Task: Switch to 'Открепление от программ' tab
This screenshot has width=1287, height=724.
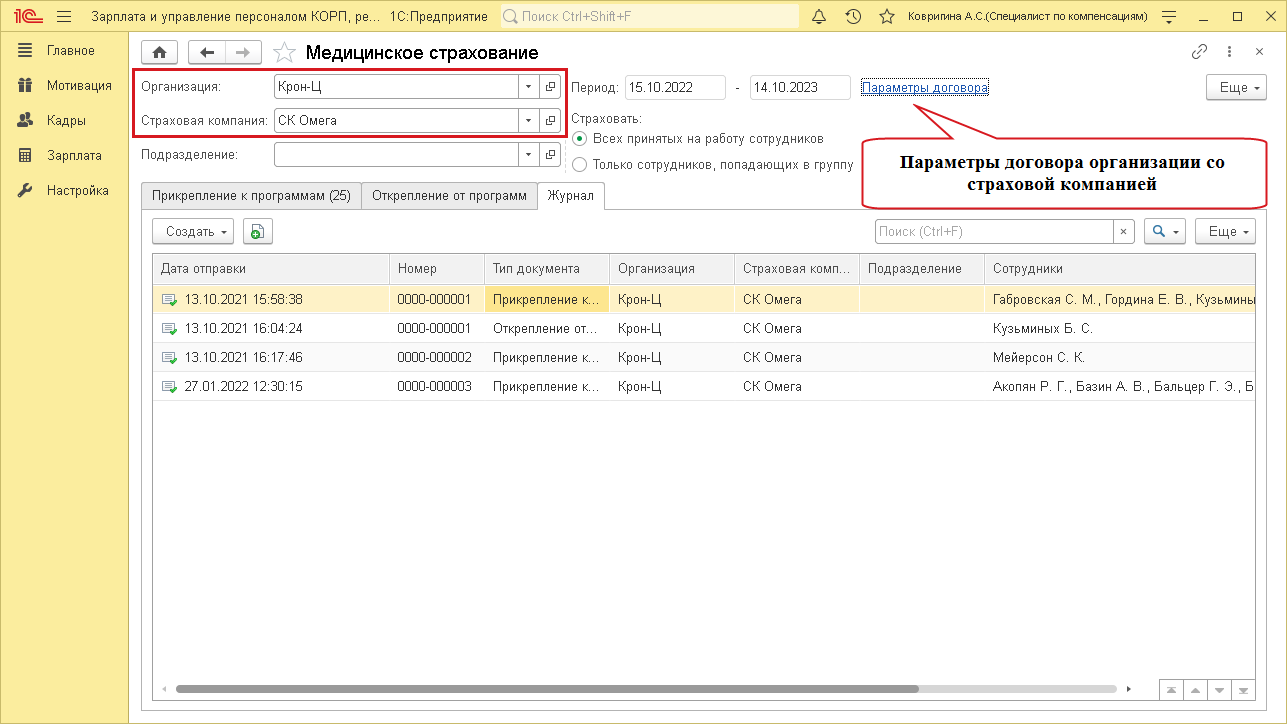Action: pyautogui.click(x=449, y=196)
